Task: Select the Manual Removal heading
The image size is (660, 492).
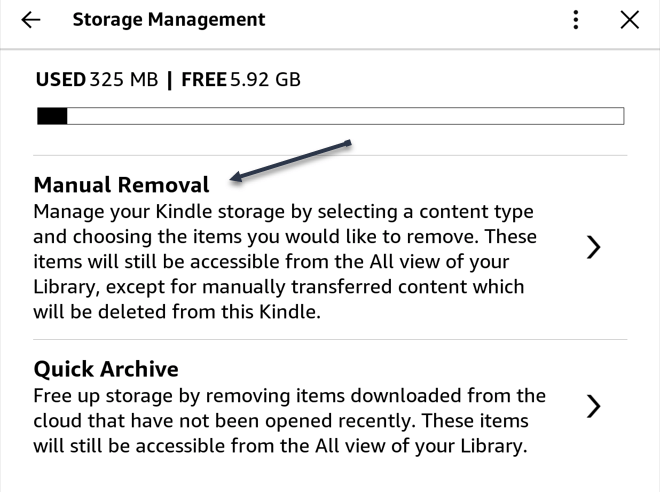Action: point(121,185)
